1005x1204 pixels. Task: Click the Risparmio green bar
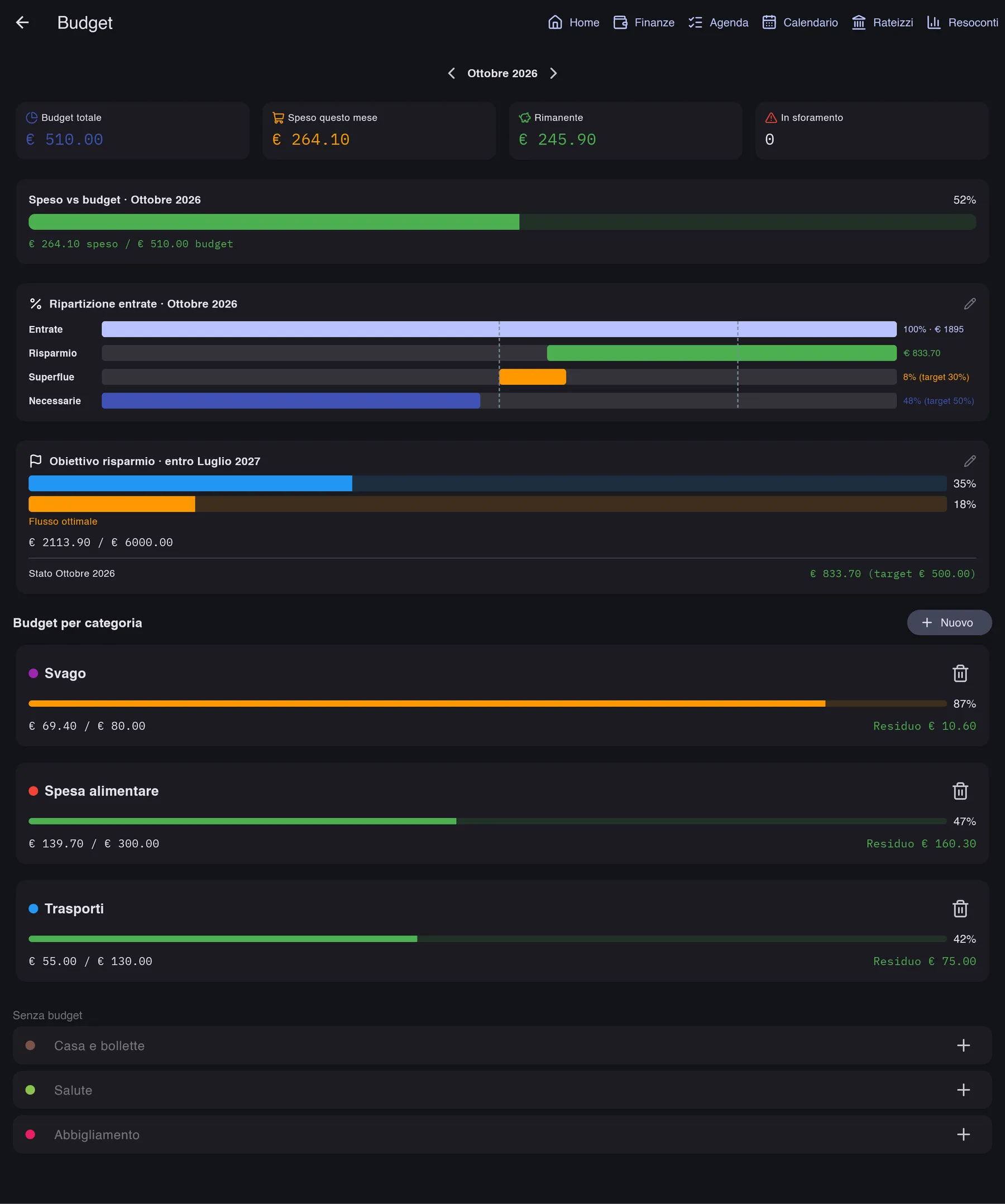point(721,353)
